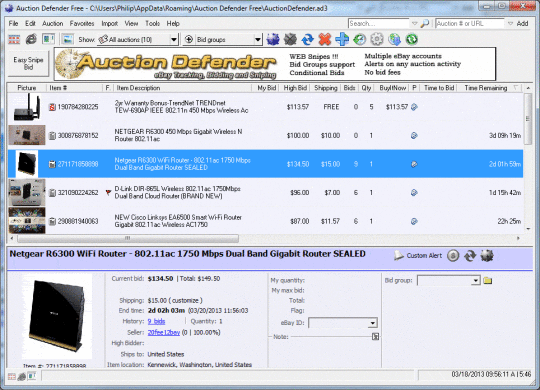540x390 pixels.
Task: Expand the search options dropdown arrow
Action: [415, 23]
